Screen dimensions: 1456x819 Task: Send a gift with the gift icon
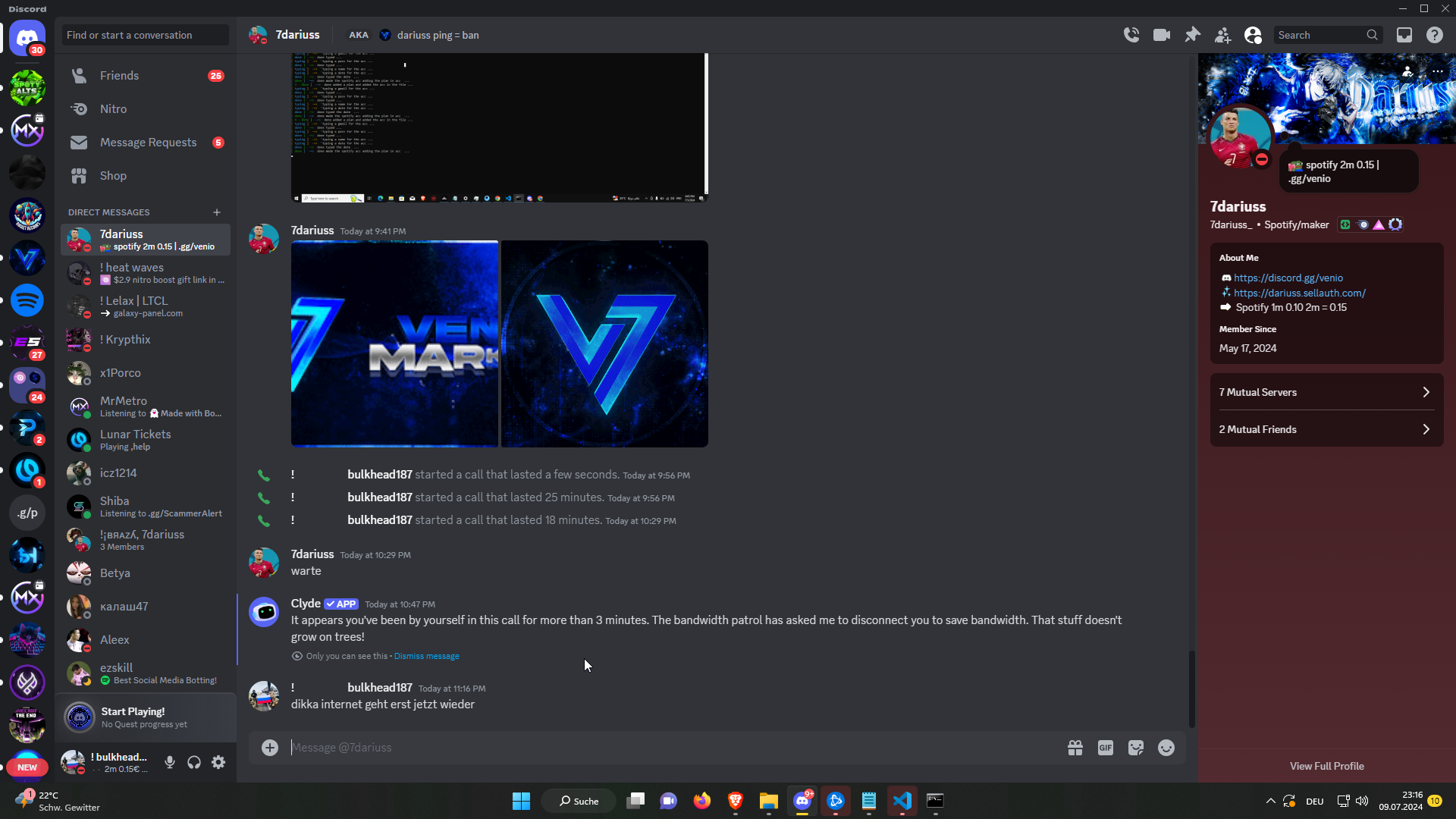tap(1075, 748)
